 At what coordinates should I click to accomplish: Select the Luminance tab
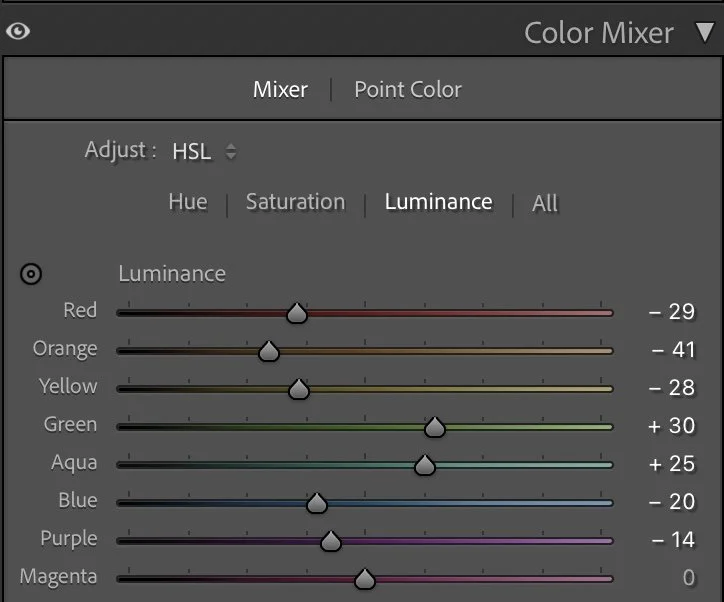[x=439, y=202]
